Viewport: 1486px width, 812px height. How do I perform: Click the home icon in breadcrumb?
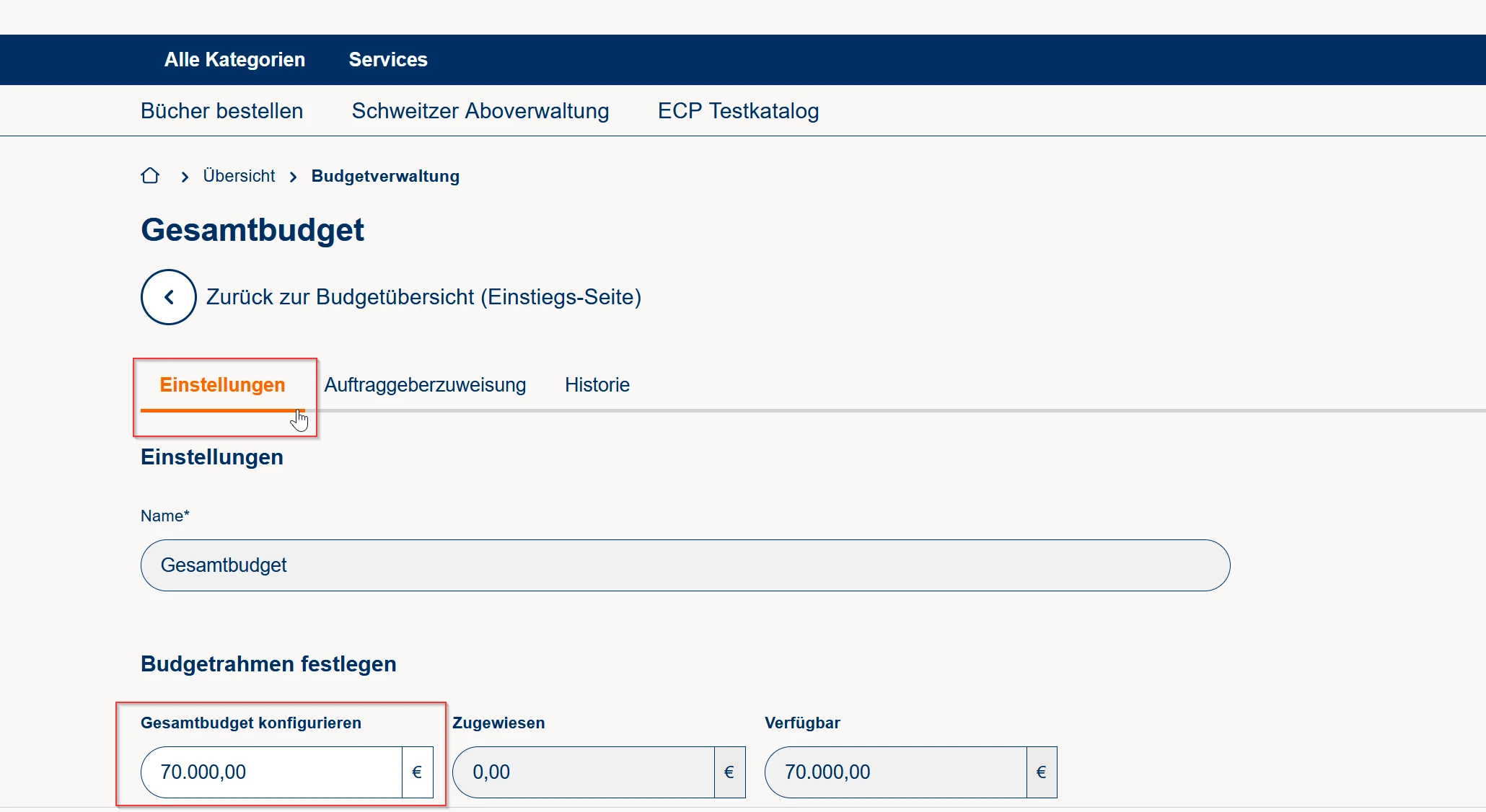[150, 176]
